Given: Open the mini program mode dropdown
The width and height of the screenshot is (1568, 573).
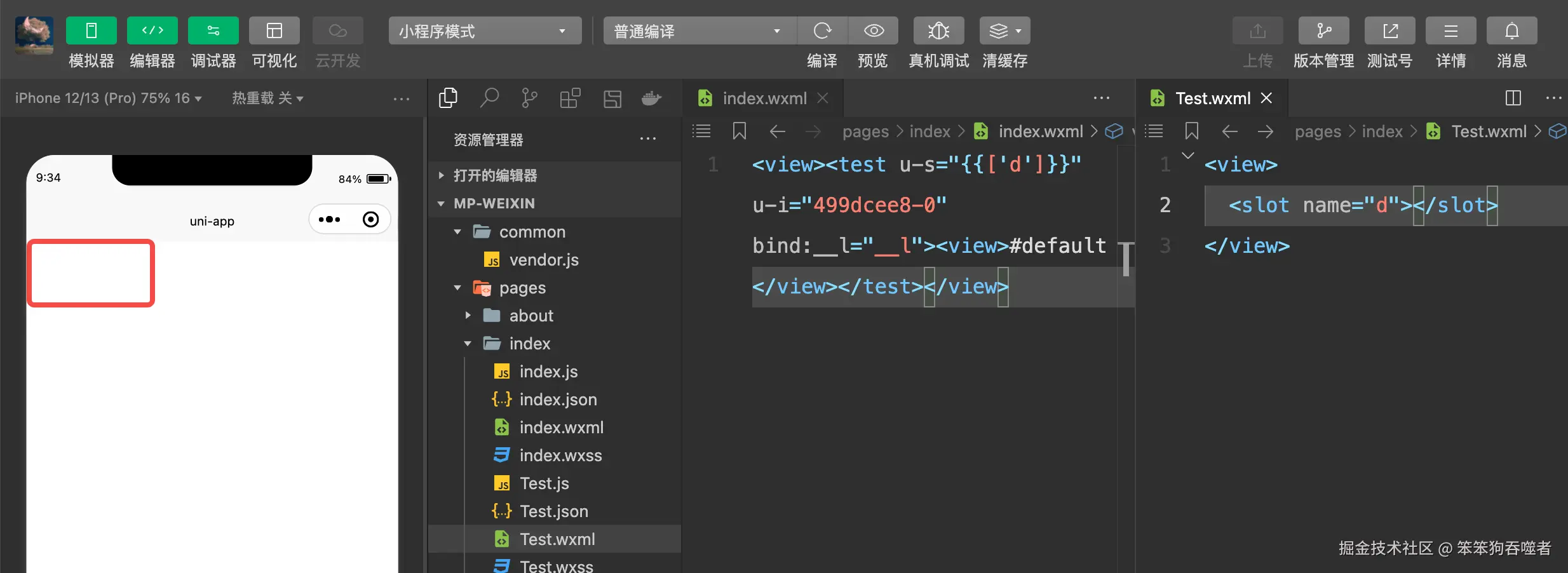Looking at the screenshot, I should tap(485, 30).
